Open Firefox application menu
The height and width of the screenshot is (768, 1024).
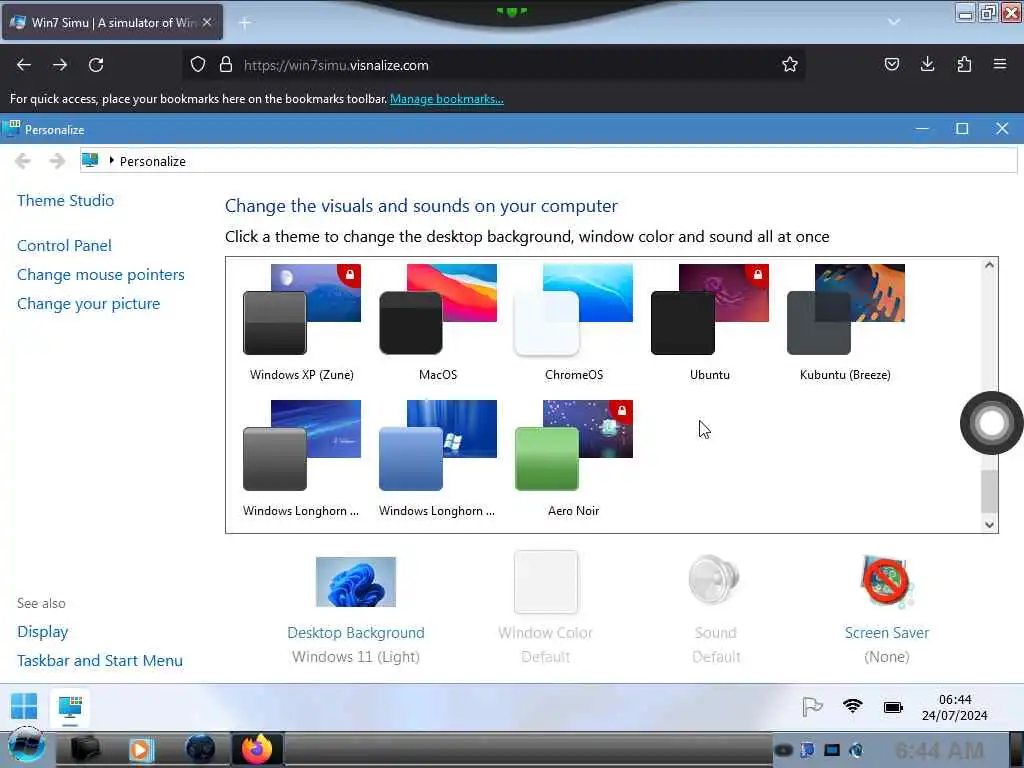click(1000, 64)
